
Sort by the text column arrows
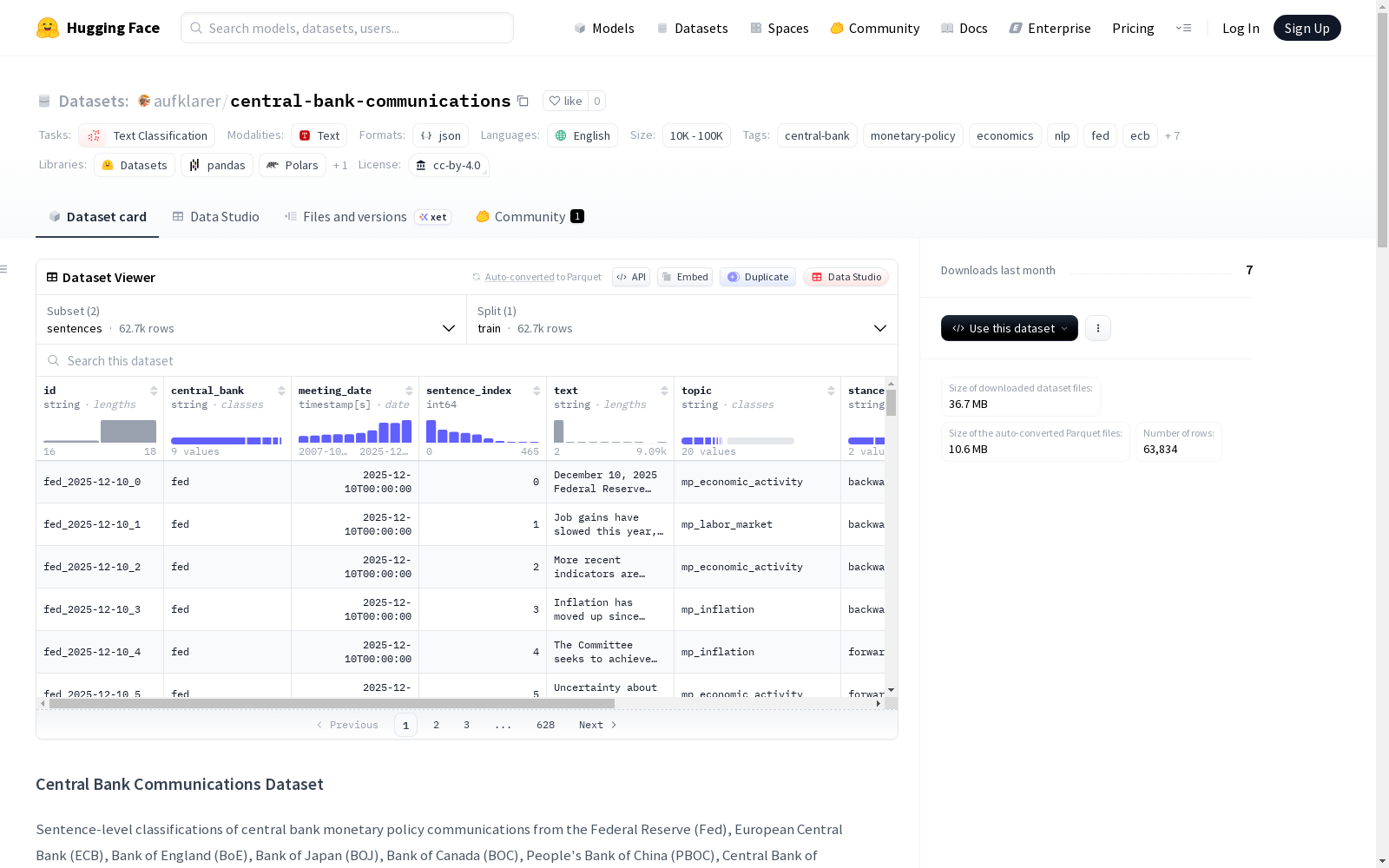coord(664,391)
